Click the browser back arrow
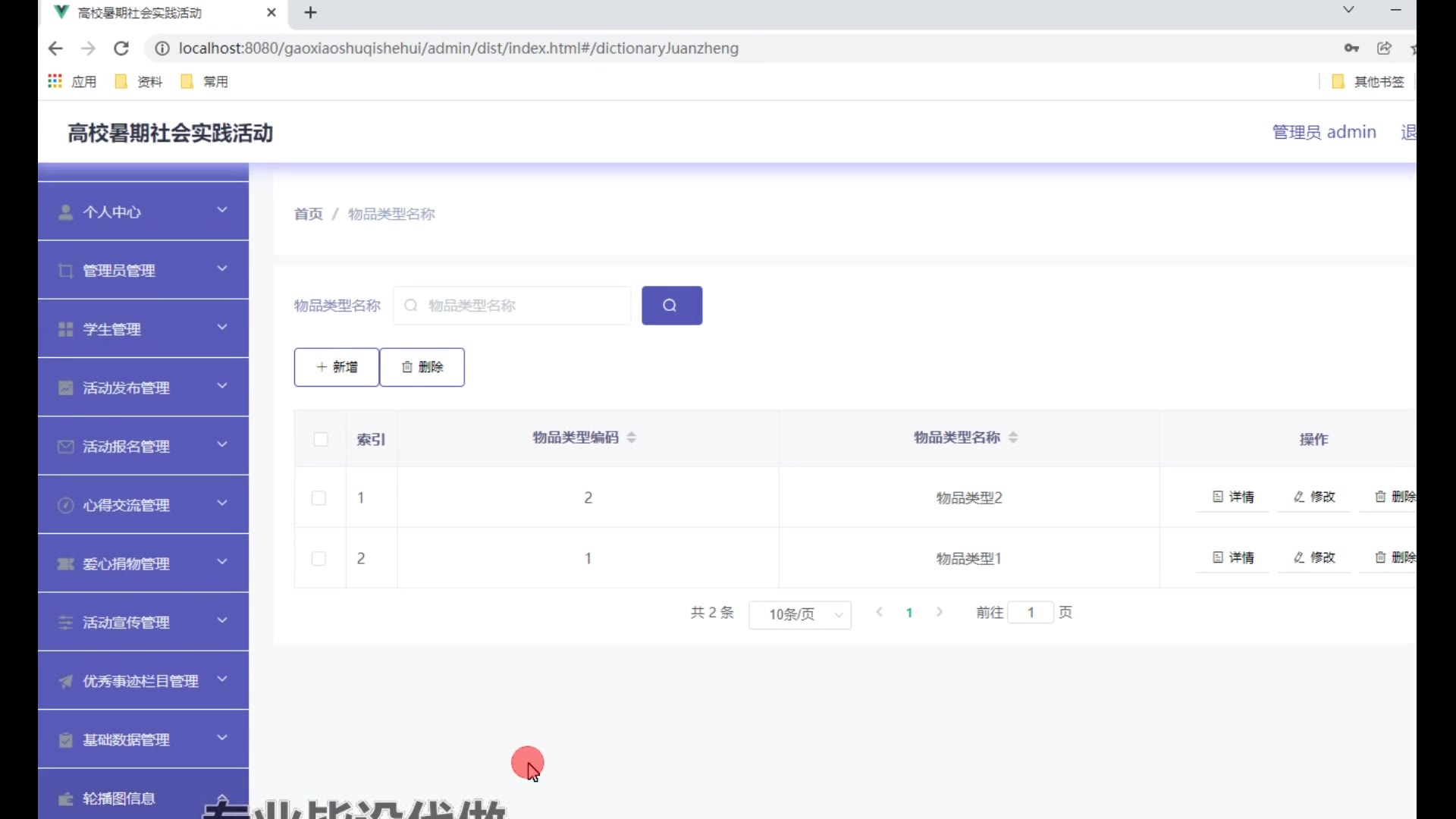This screenshot has width=1456, height=819. (x=55, y=49)
